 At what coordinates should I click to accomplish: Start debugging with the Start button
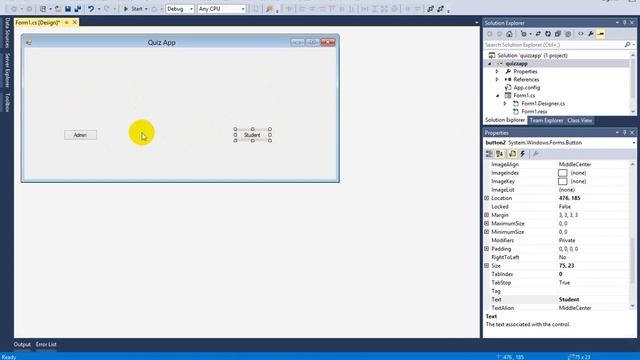[133, 9]
